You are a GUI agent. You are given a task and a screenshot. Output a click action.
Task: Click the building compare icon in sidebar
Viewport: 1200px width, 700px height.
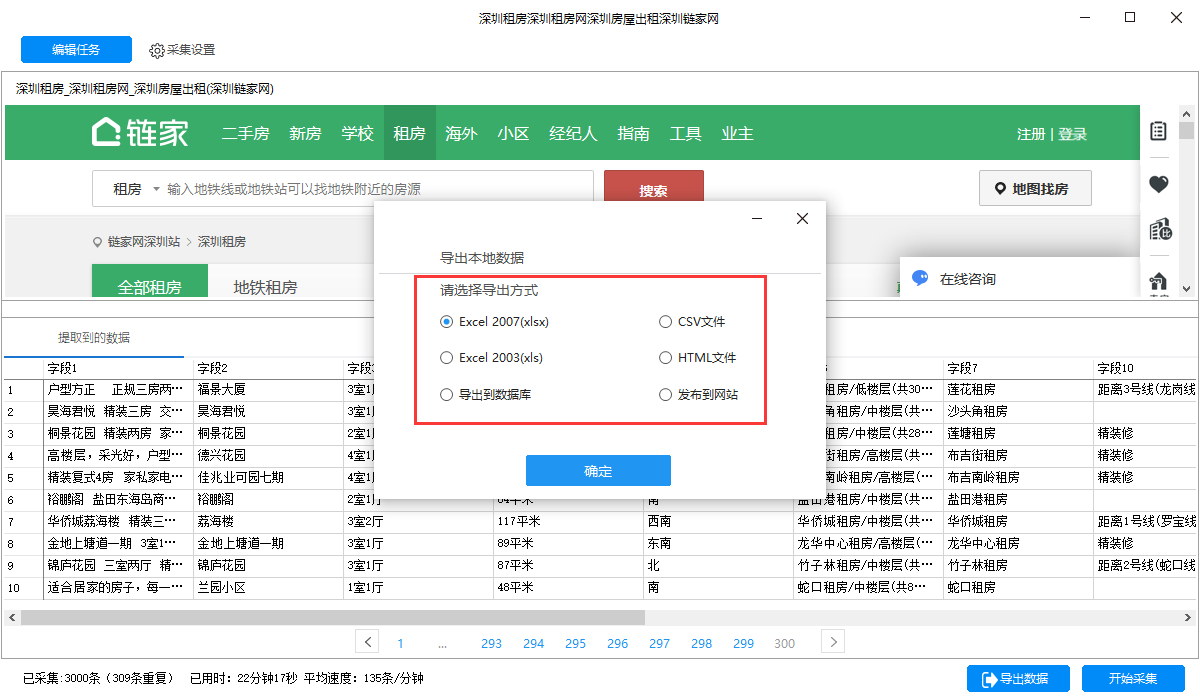tap(1159, 230)
